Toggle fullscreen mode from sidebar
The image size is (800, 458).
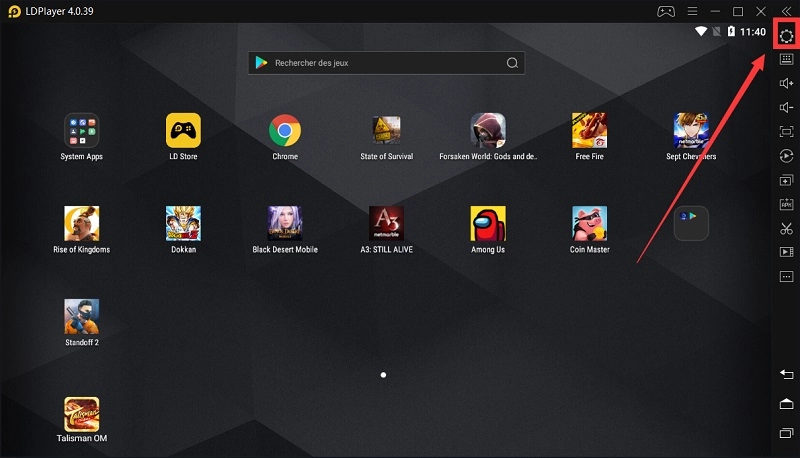coord(786,131)
